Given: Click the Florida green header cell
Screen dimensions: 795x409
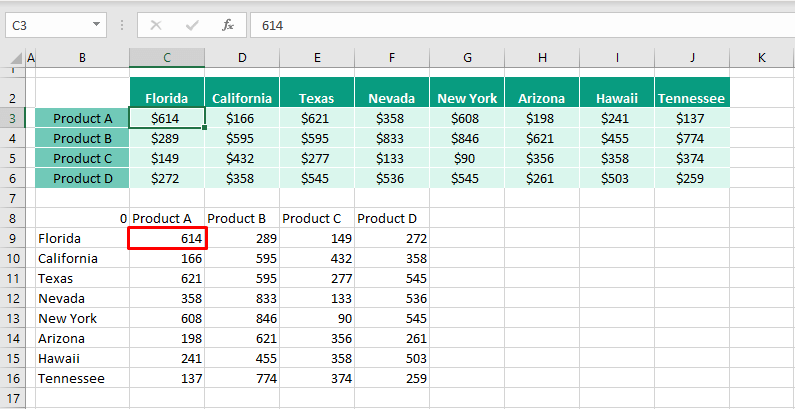Looking at the screenshot, I should click(167, 98).
